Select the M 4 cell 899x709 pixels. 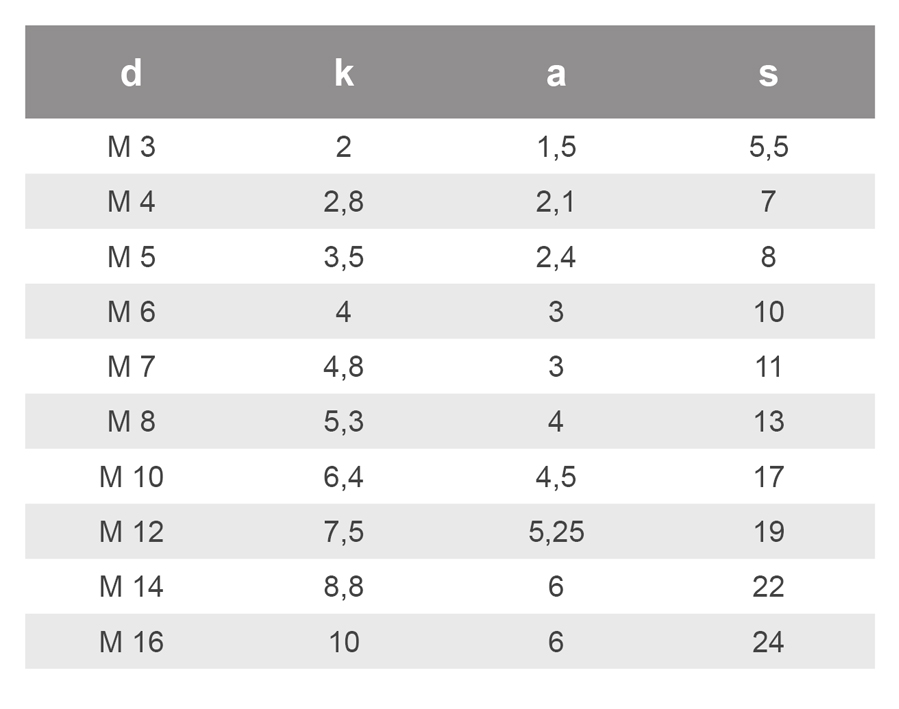(x=131, y=202)
